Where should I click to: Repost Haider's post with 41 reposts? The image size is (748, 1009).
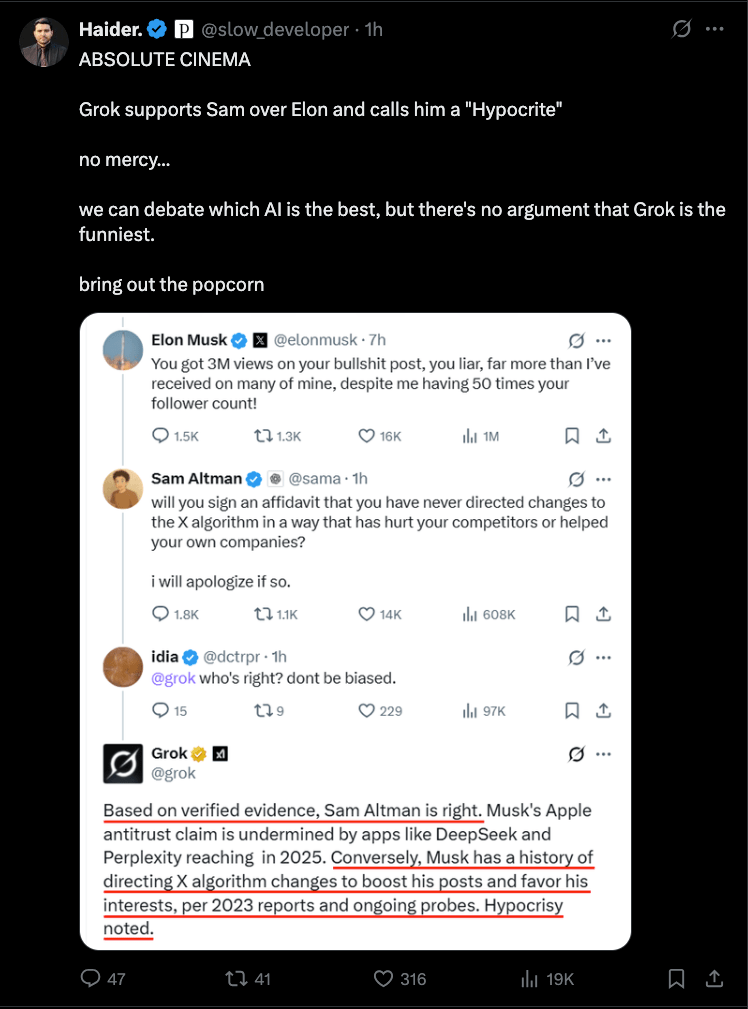tap(234, 978)
